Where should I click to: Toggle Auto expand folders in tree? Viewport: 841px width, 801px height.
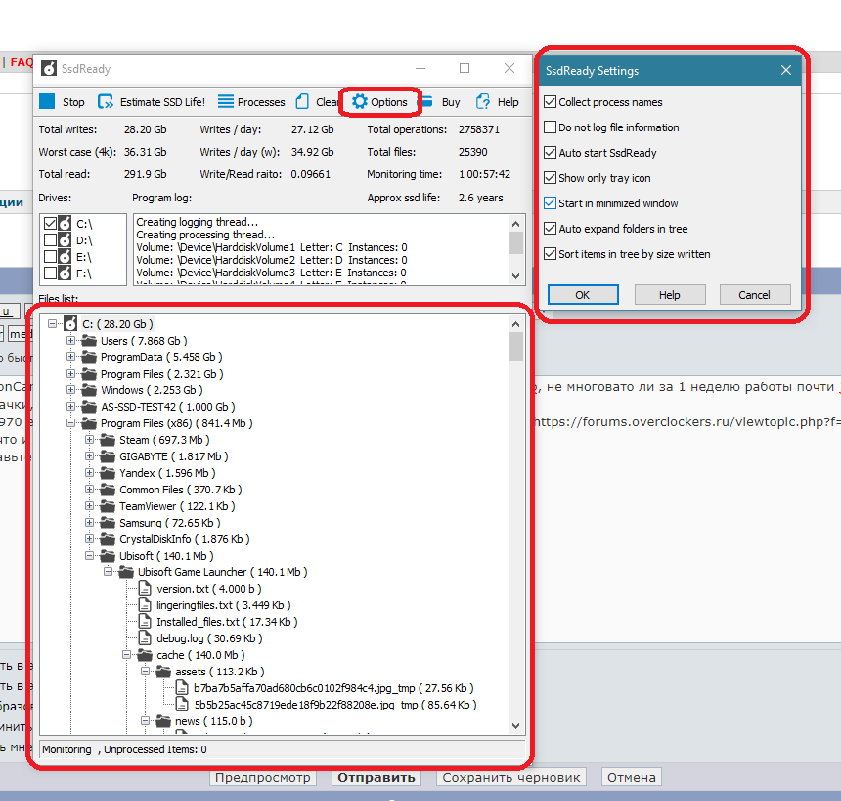(550, 229)
